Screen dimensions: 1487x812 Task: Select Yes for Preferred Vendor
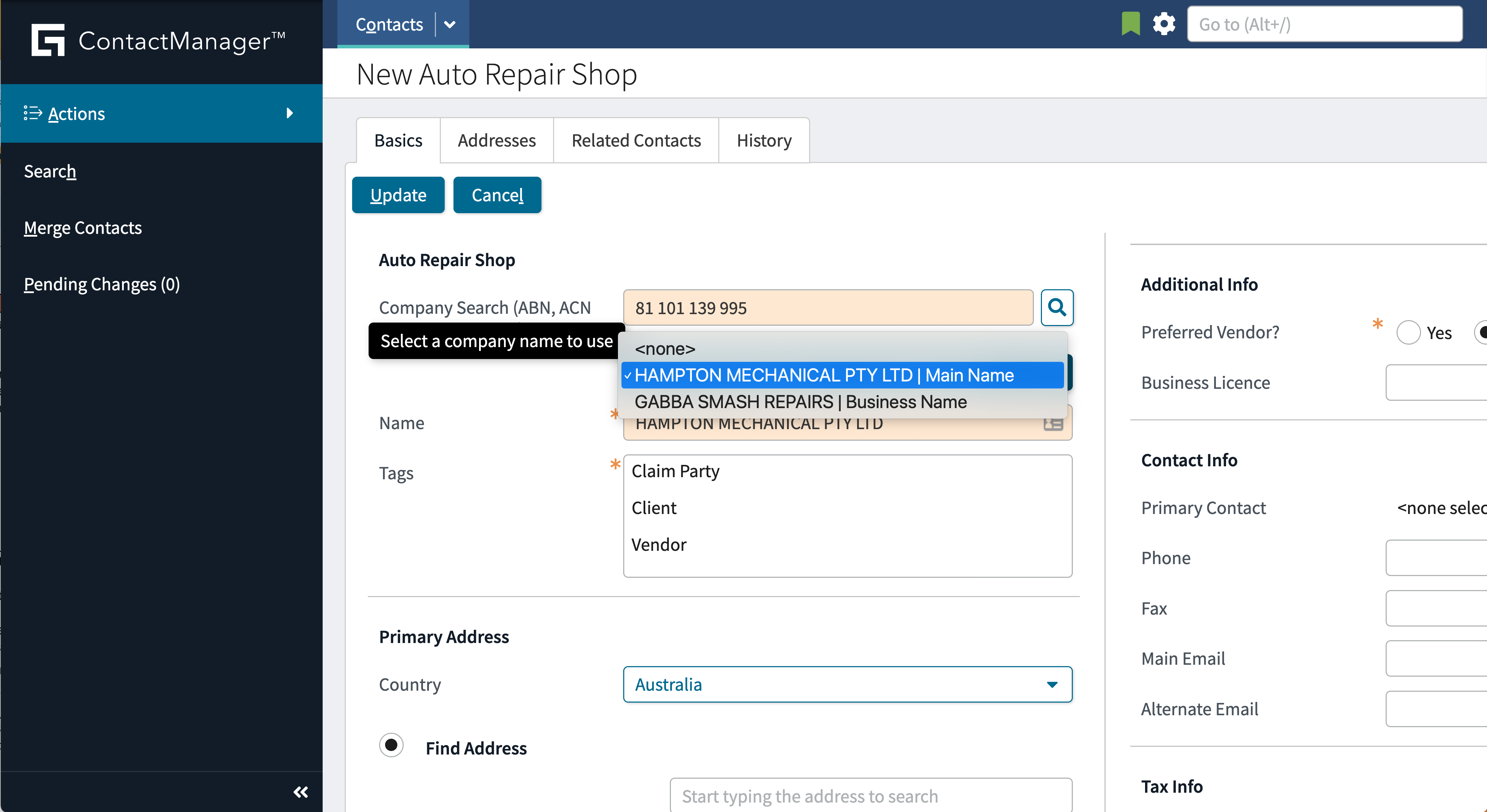pyautogui.click(x=1408, y=332)
